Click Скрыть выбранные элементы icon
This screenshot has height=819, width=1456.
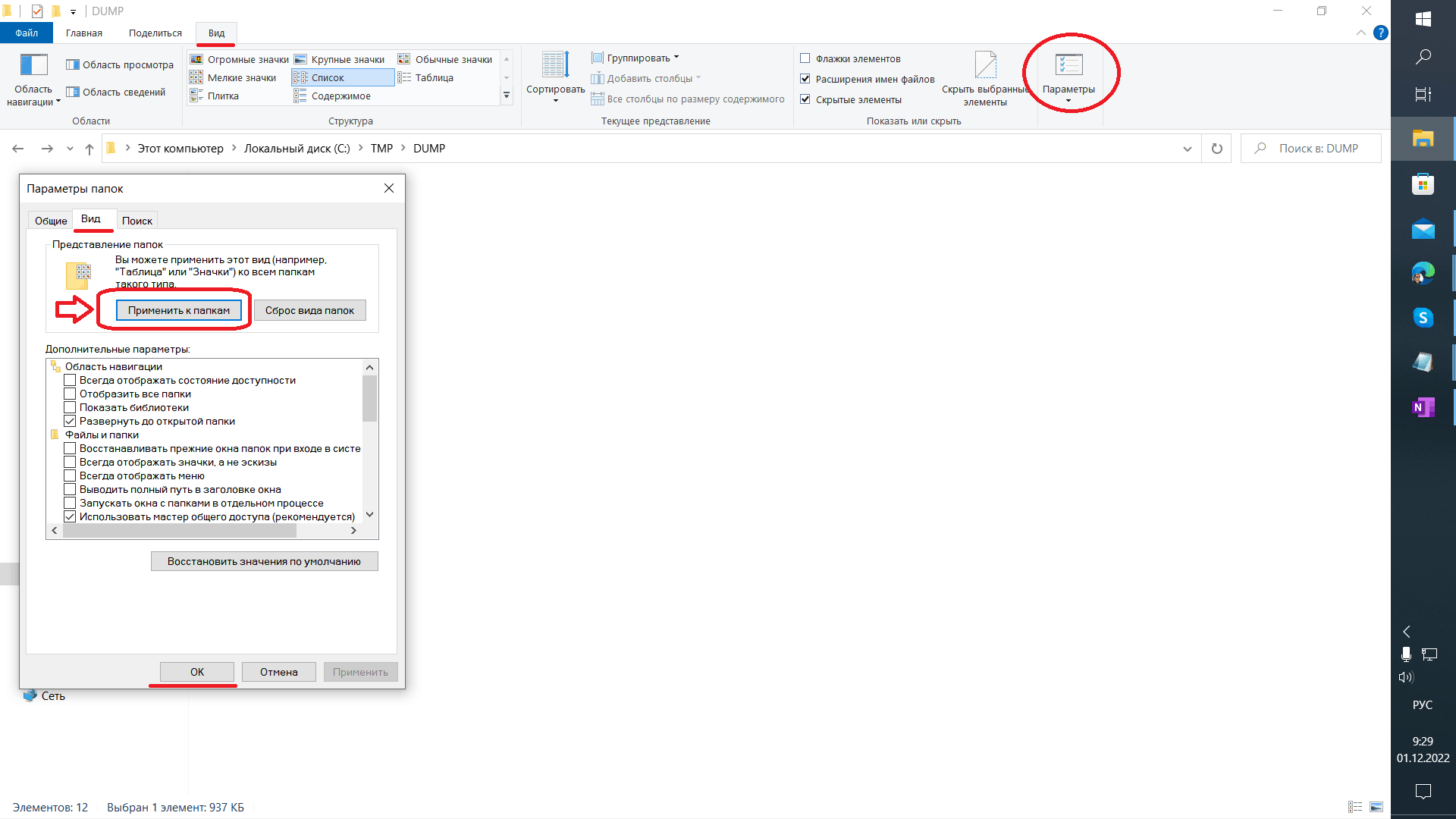click(x=985, y=66)
